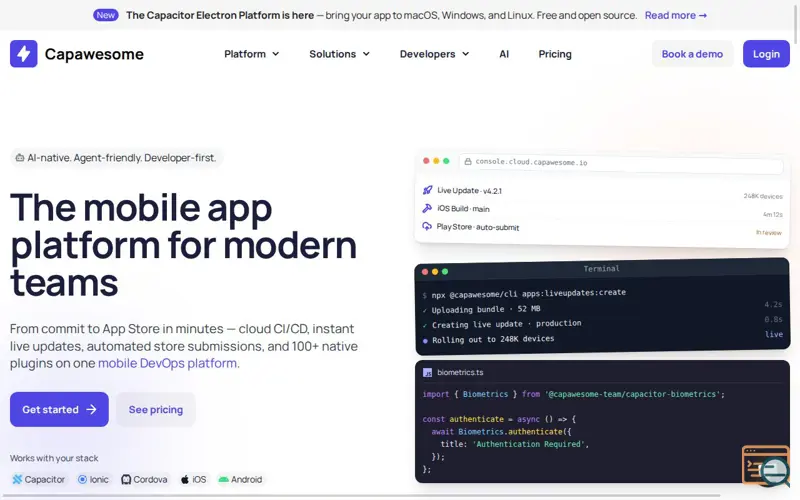Image resolution: width=800 pixels, height=500 pixels.
Task: Click the Login button
Action: click(x=766, y=54)
